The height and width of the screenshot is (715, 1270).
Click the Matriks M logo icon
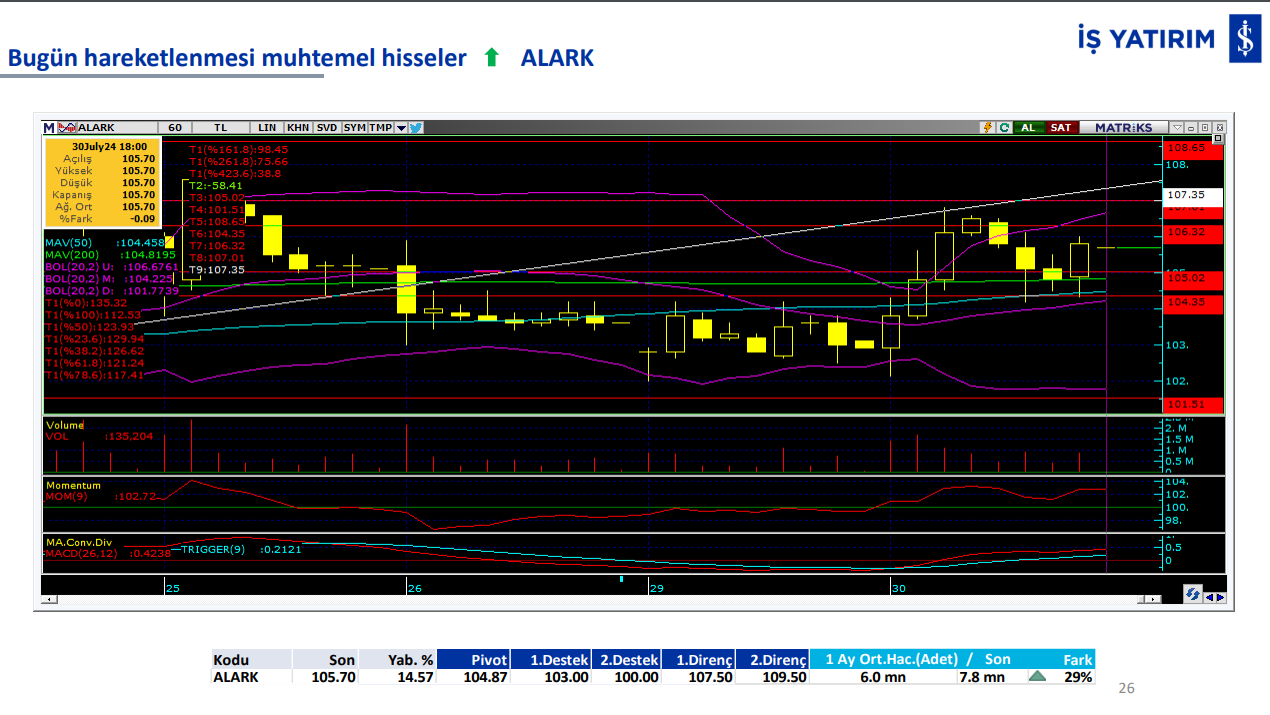tap(49, 128)
